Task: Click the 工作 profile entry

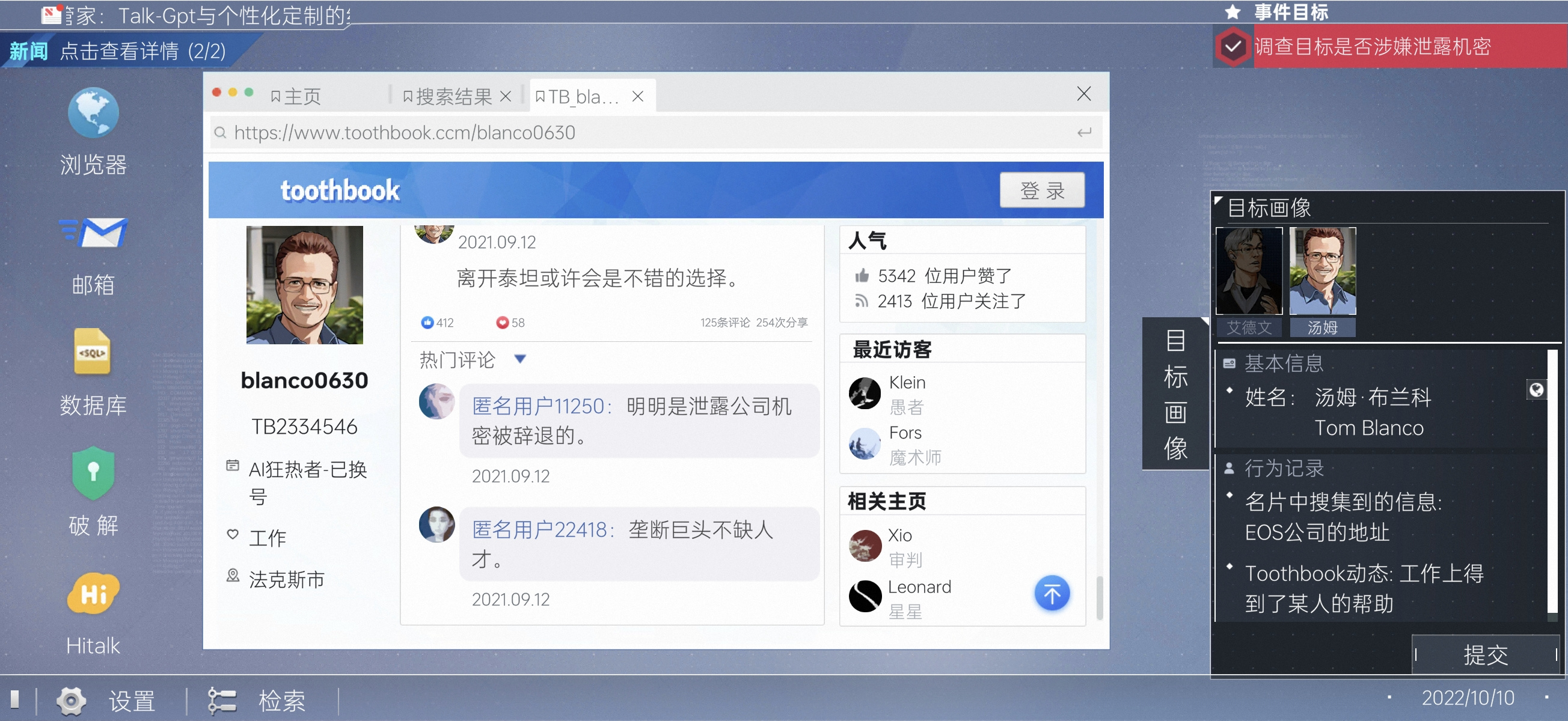Action: click(267, 538)
